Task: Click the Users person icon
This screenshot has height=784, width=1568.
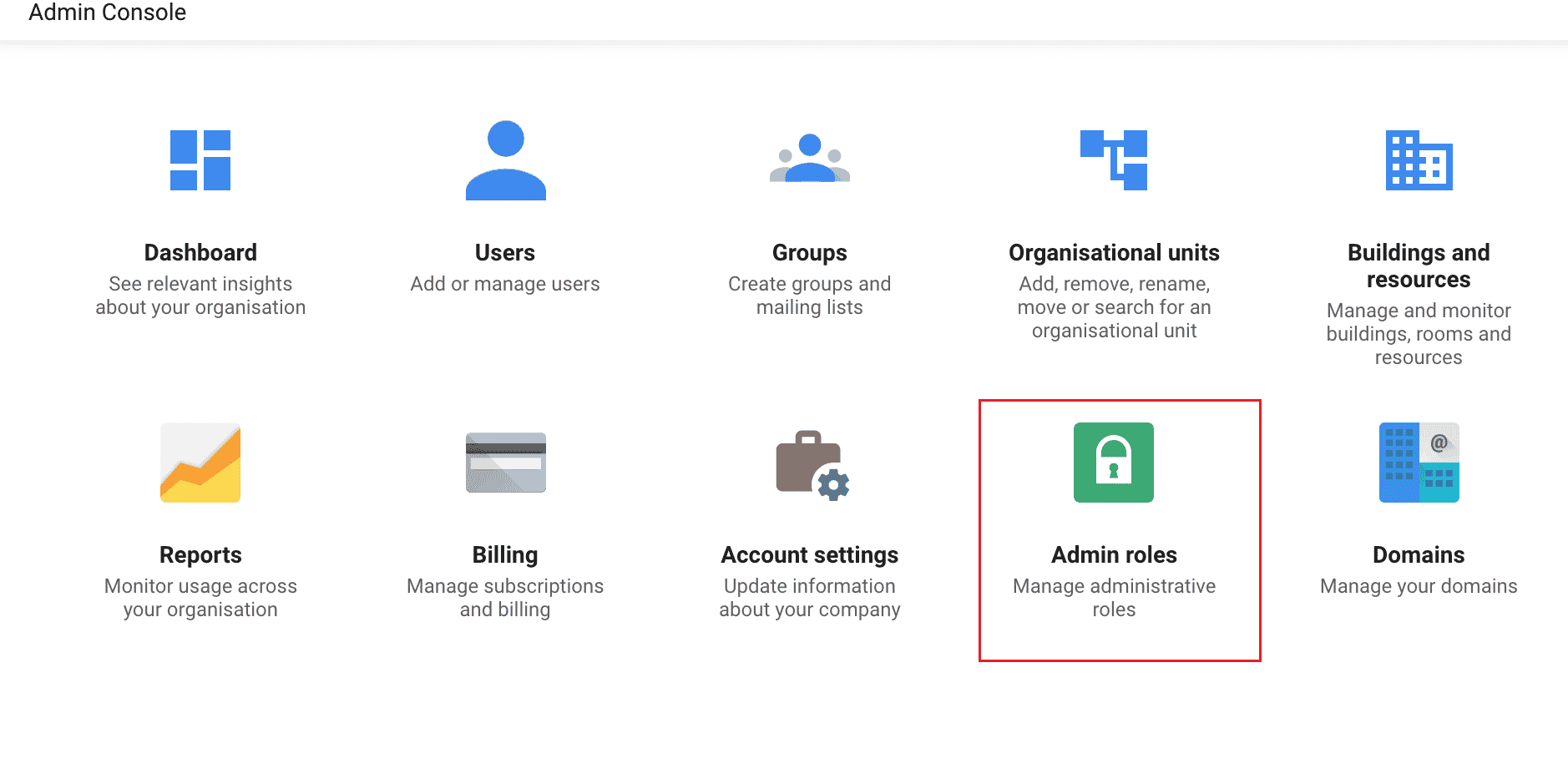Action: click(x=505, y=160)
